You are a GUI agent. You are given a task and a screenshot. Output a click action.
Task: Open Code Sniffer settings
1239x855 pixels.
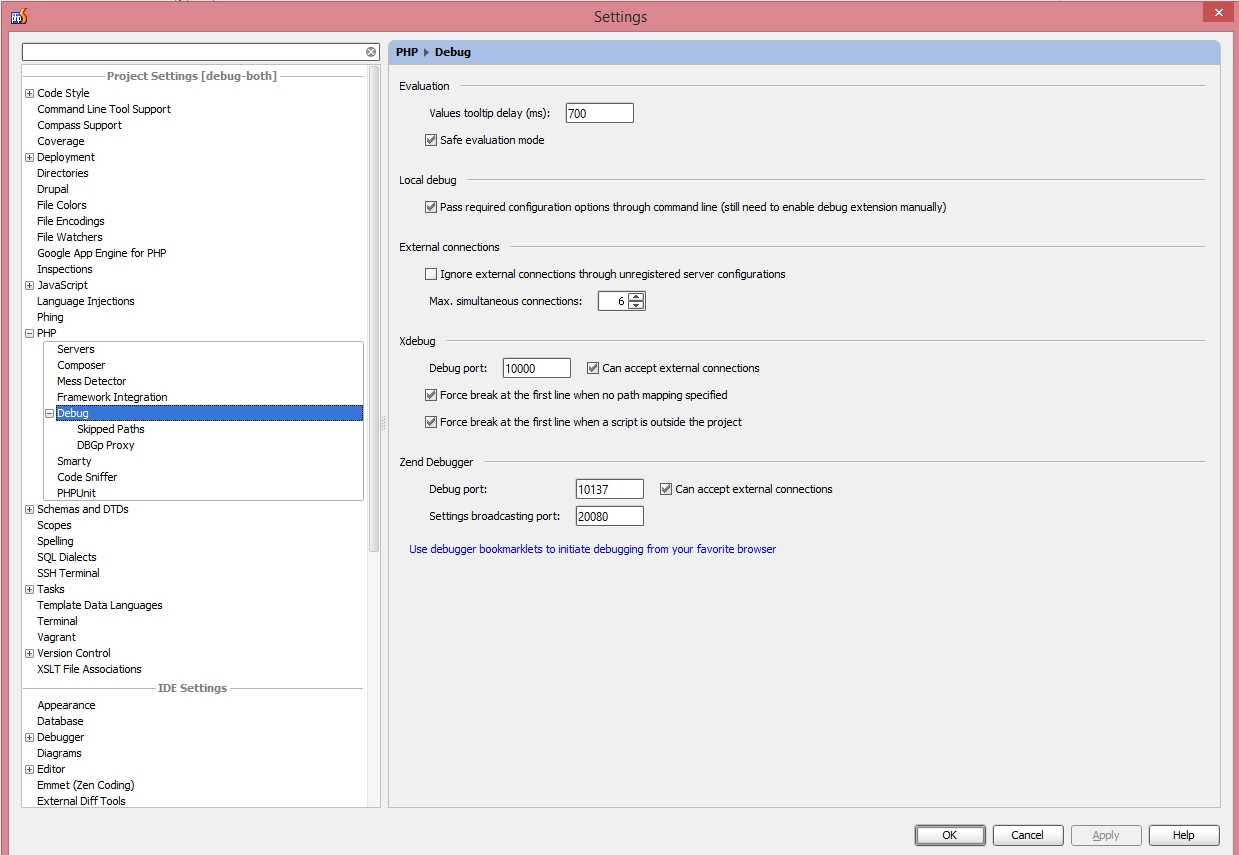87,477
